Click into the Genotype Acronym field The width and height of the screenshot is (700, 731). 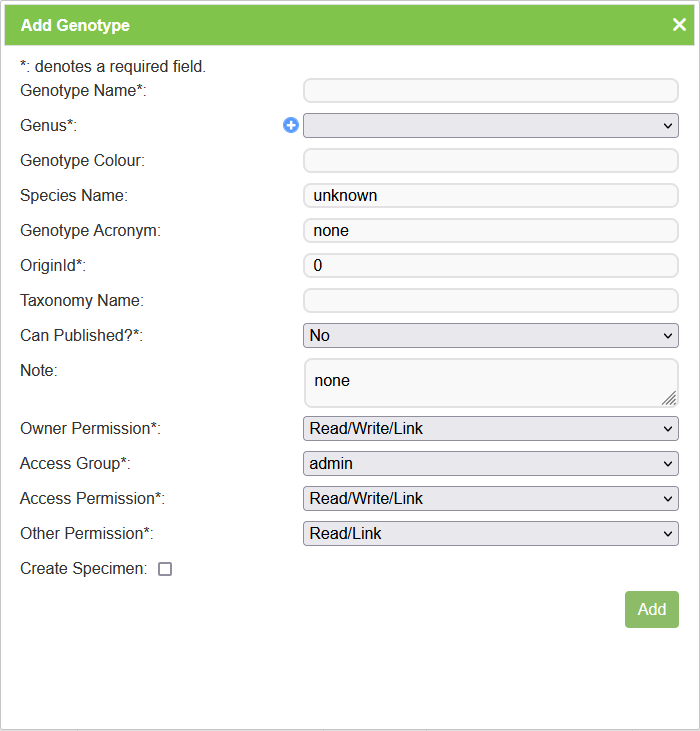pos(490,230)
